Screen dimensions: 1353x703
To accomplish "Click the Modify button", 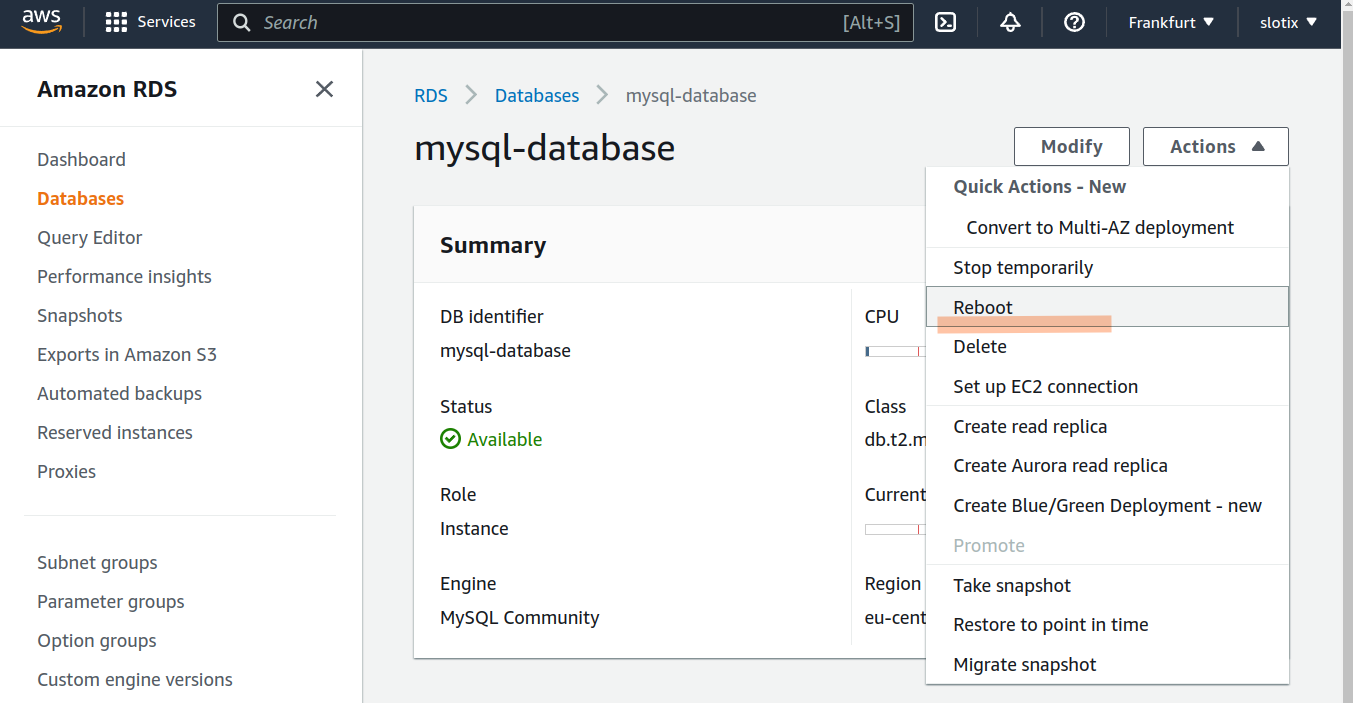I will [1072, 146].
